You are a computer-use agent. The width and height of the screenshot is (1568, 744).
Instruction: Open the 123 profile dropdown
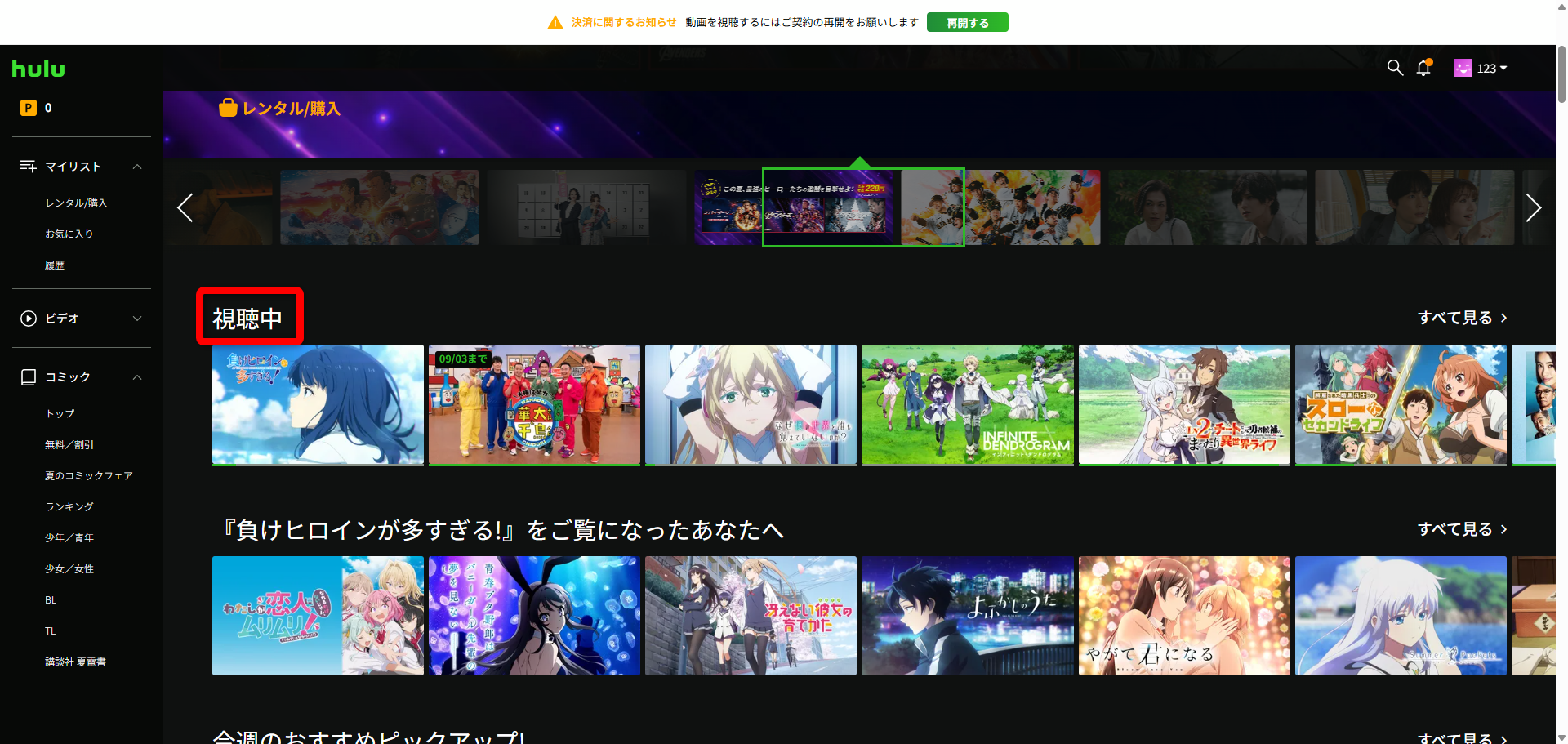pyautogui.click(x=1492, y=69)
